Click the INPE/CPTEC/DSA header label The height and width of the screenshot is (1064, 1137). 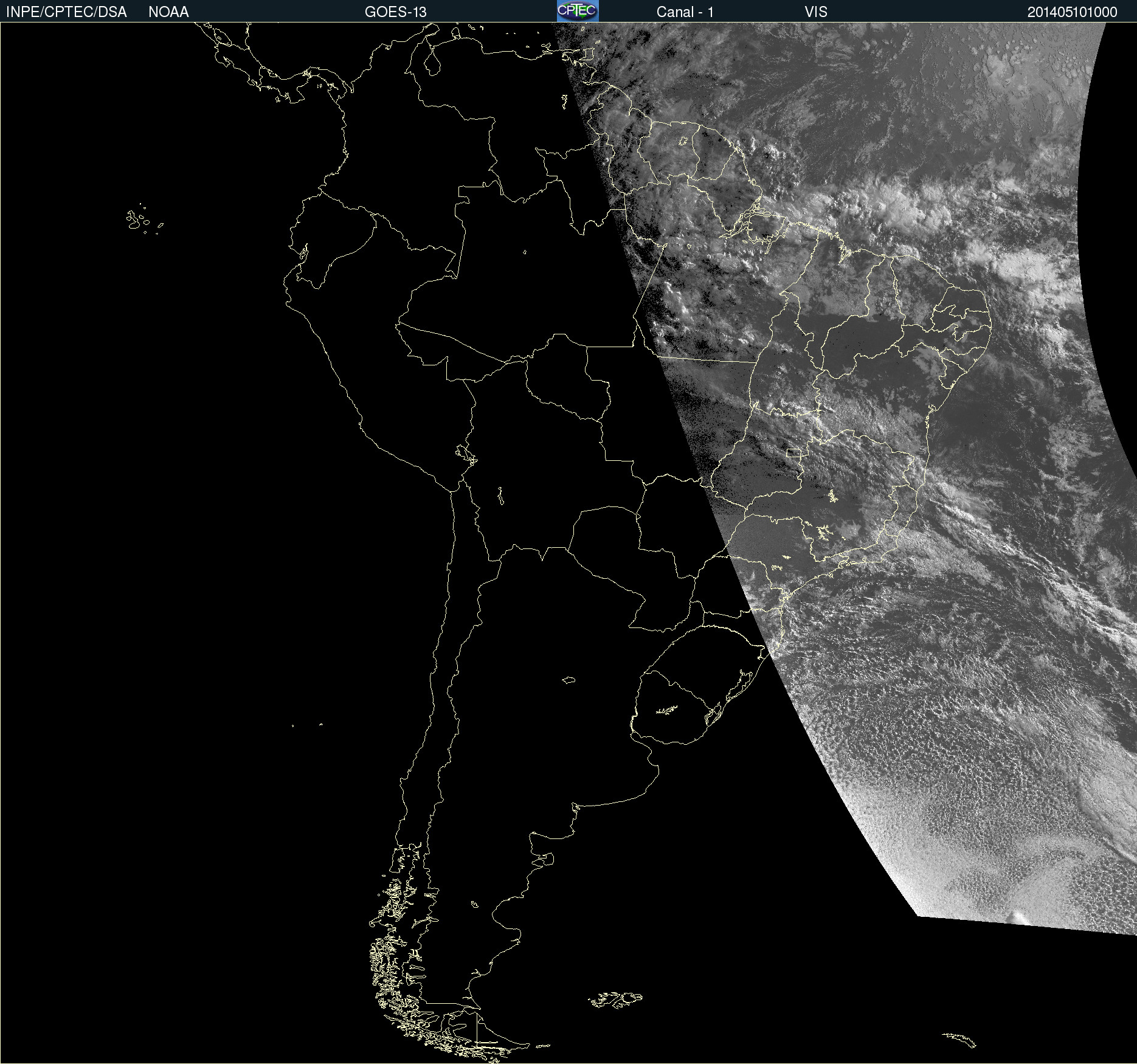pos(66,12)
